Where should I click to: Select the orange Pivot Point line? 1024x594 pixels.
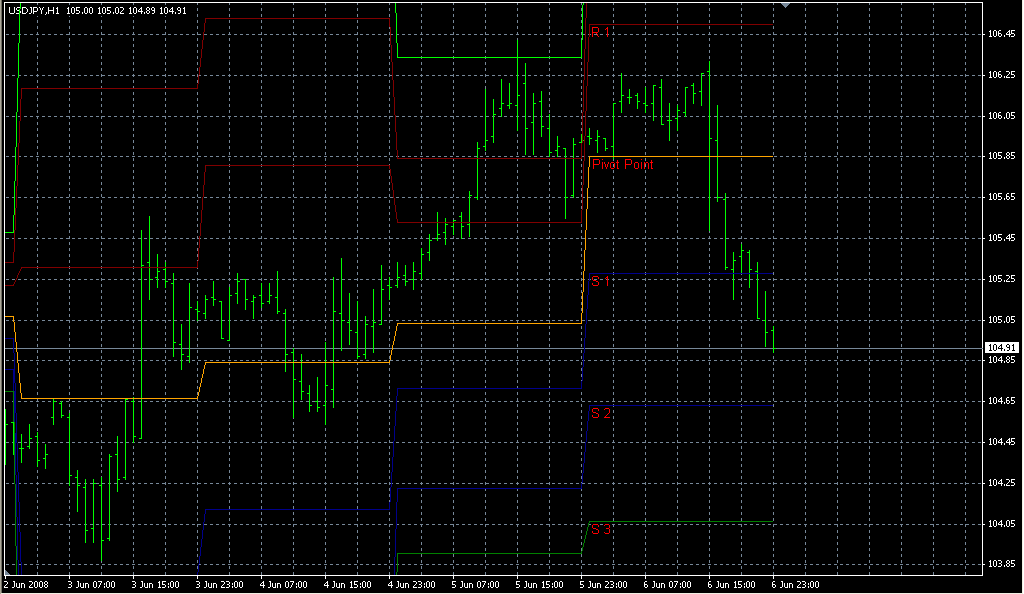[x=700, y=155]
